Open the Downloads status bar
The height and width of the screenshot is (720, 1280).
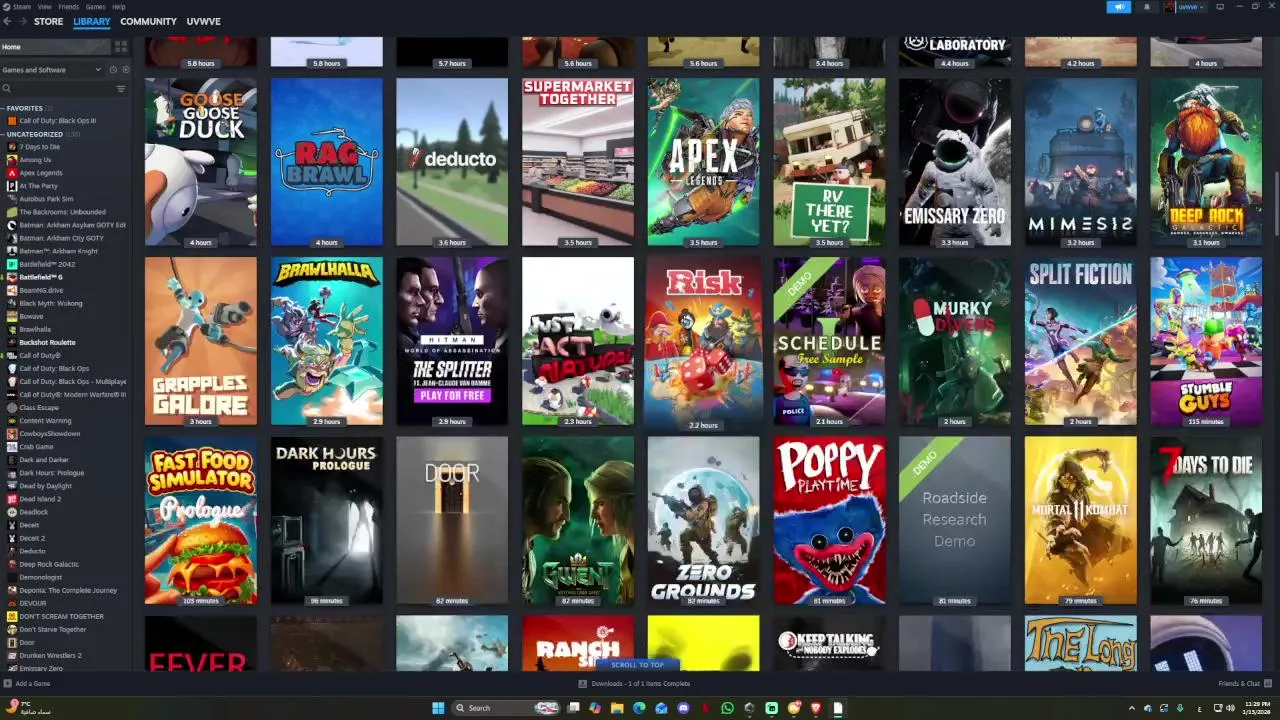coord(634,684)
